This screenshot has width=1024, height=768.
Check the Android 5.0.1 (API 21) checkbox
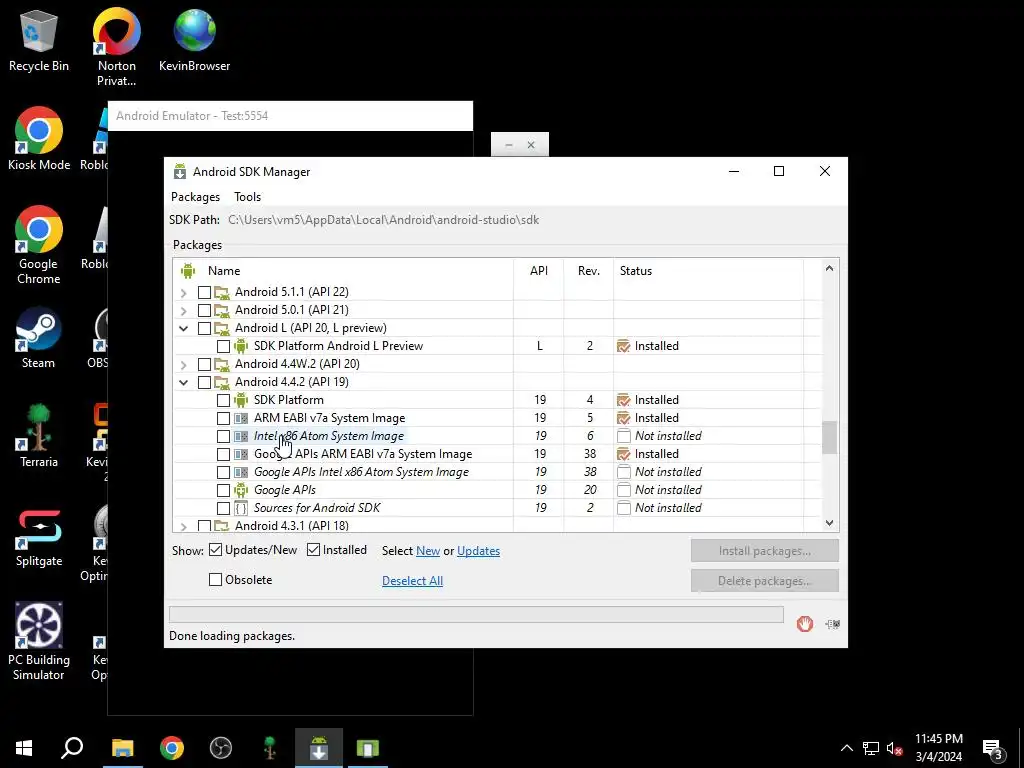coord(204,310)
